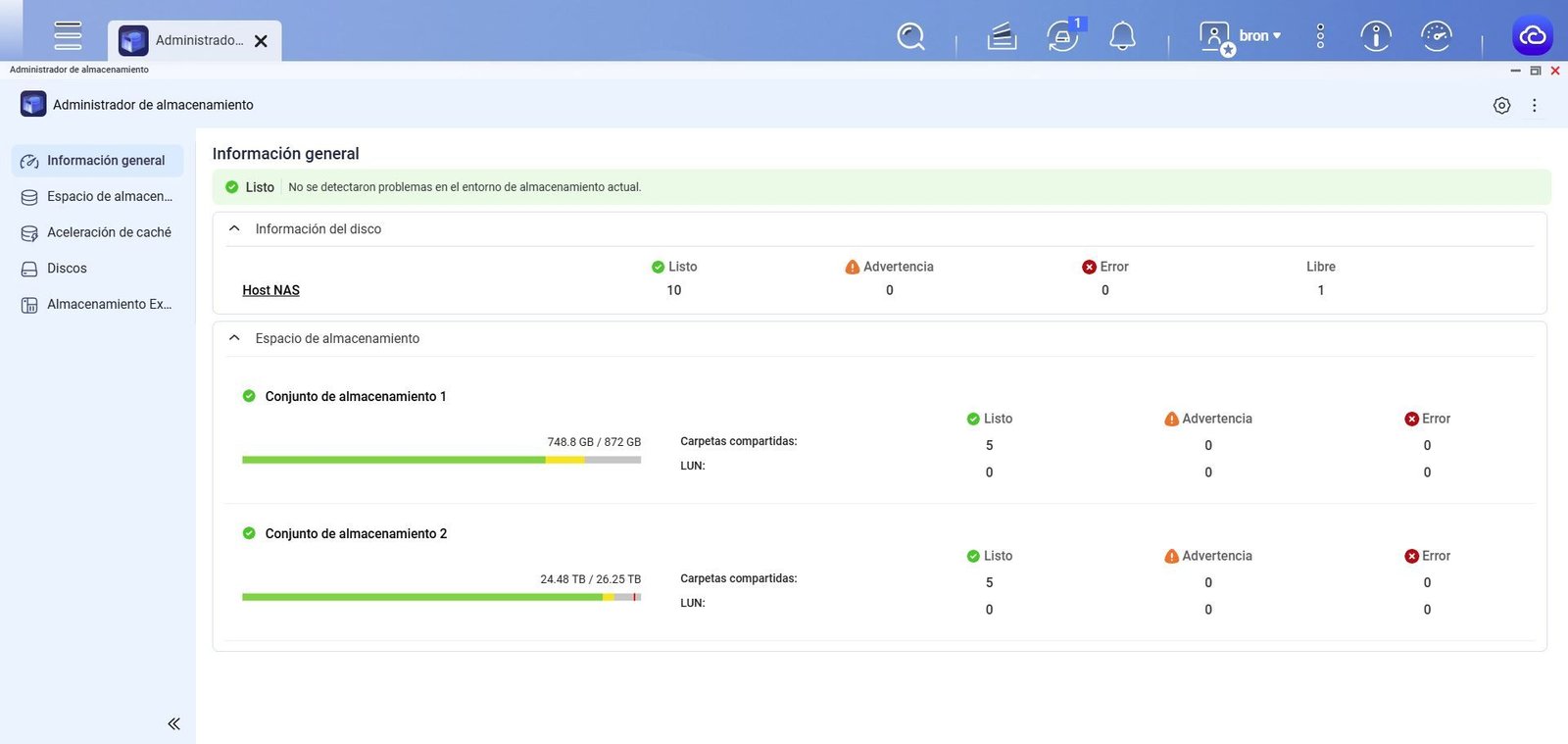Open external devices icon with badge
The image size is (1568, 744).
coord(1063,36)
